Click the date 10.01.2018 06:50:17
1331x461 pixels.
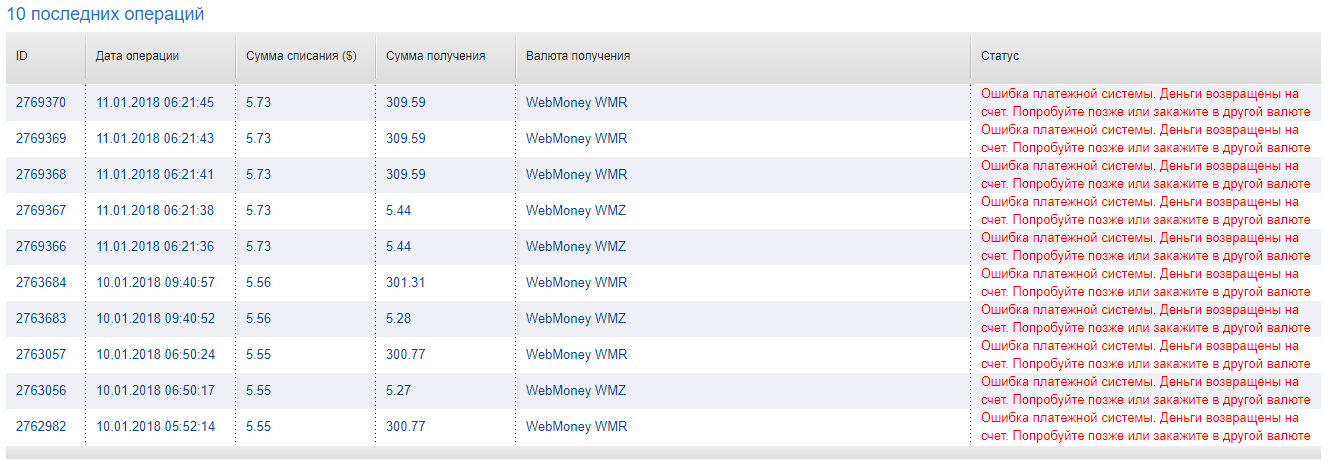tap(155, 390)
